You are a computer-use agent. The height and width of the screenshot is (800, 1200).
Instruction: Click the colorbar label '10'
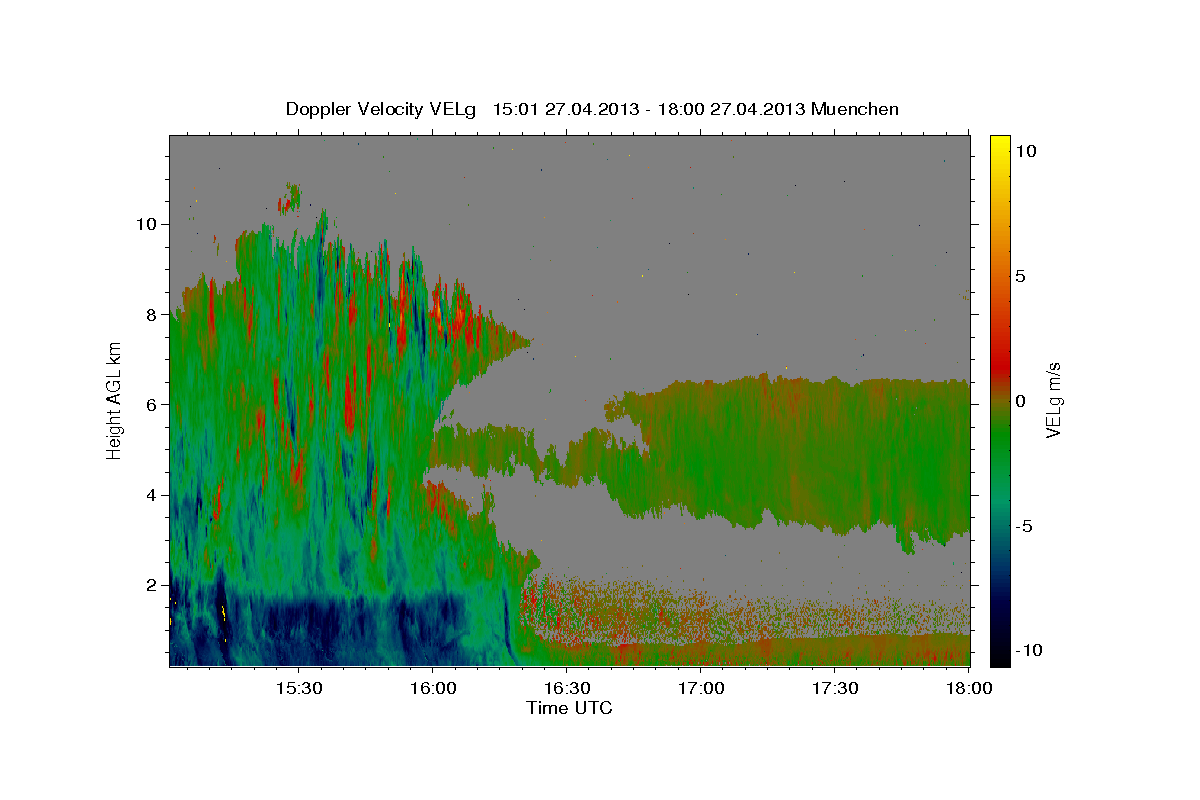(x=1025, y=151)
